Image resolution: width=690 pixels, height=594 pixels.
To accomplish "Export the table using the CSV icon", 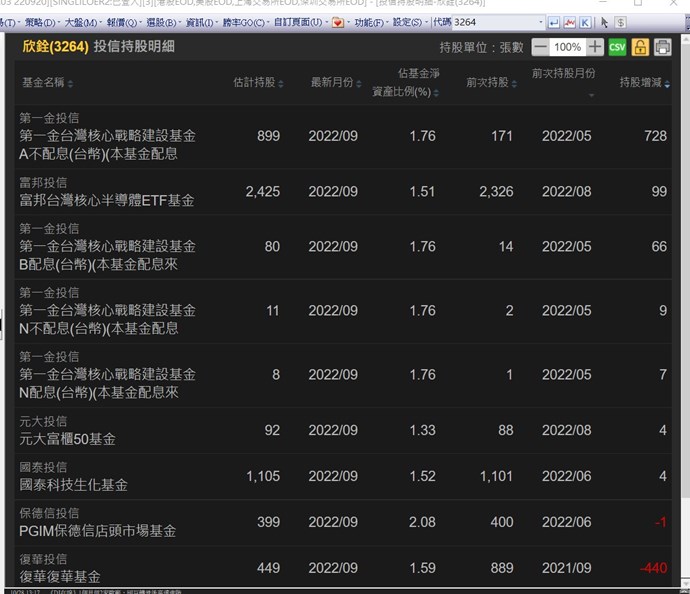I will point(617,47).
